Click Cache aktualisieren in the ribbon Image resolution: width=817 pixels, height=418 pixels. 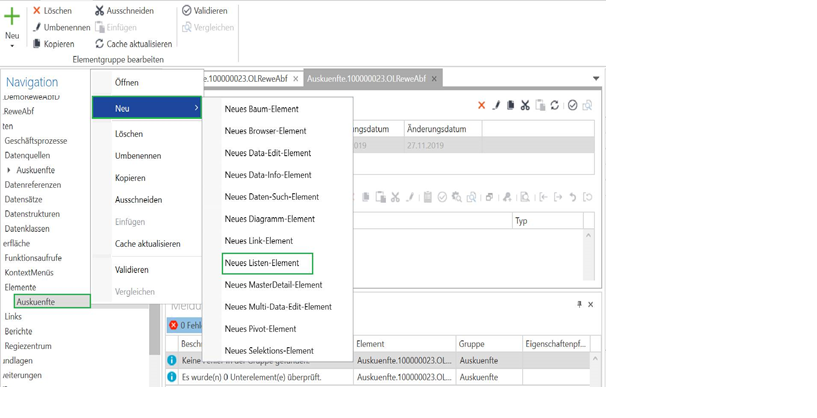133,44
